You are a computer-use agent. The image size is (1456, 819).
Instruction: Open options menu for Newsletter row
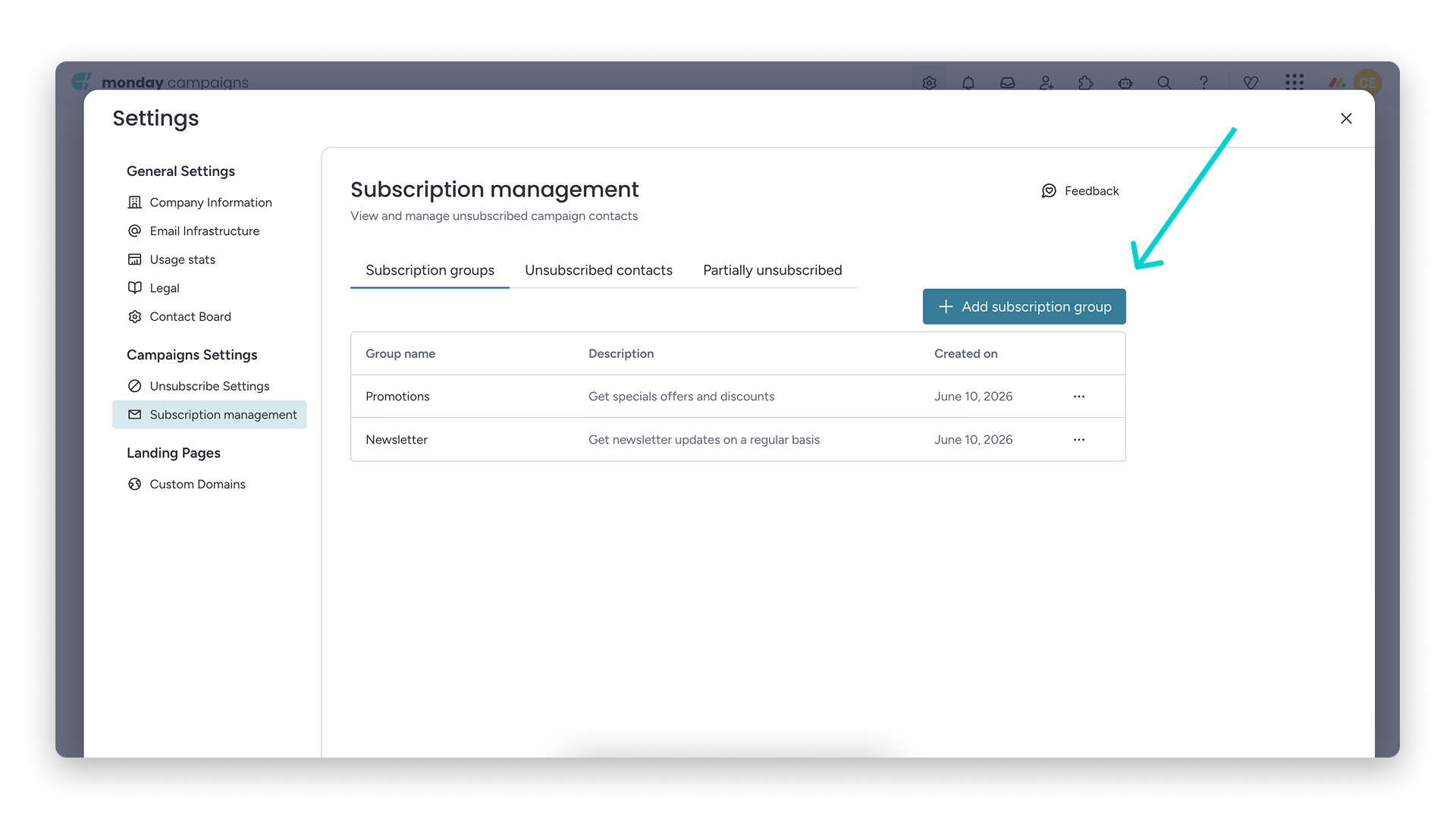[1079, 440]
